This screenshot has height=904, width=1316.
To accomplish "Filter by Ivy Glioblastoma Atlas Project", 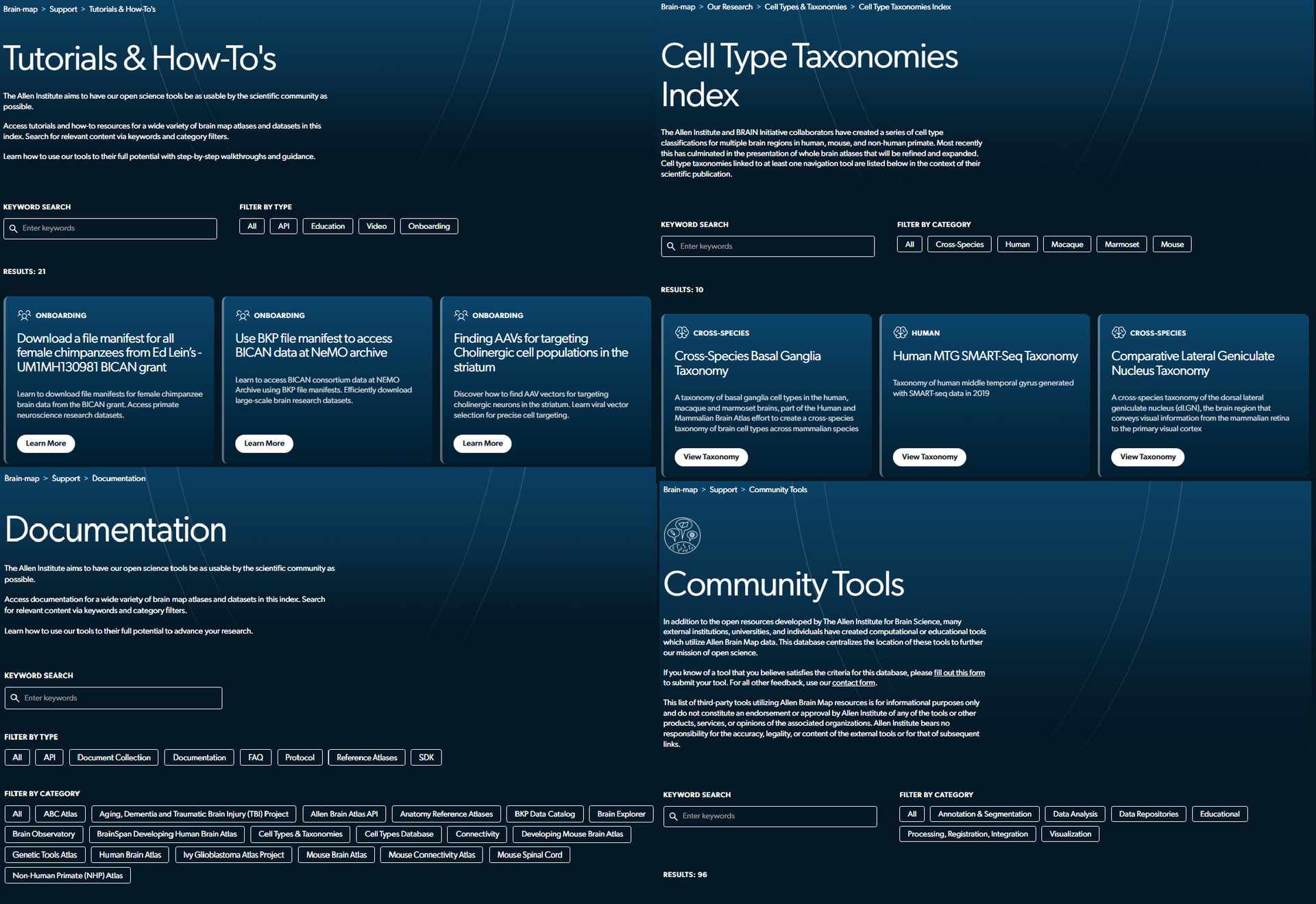I will coord(234,855).
